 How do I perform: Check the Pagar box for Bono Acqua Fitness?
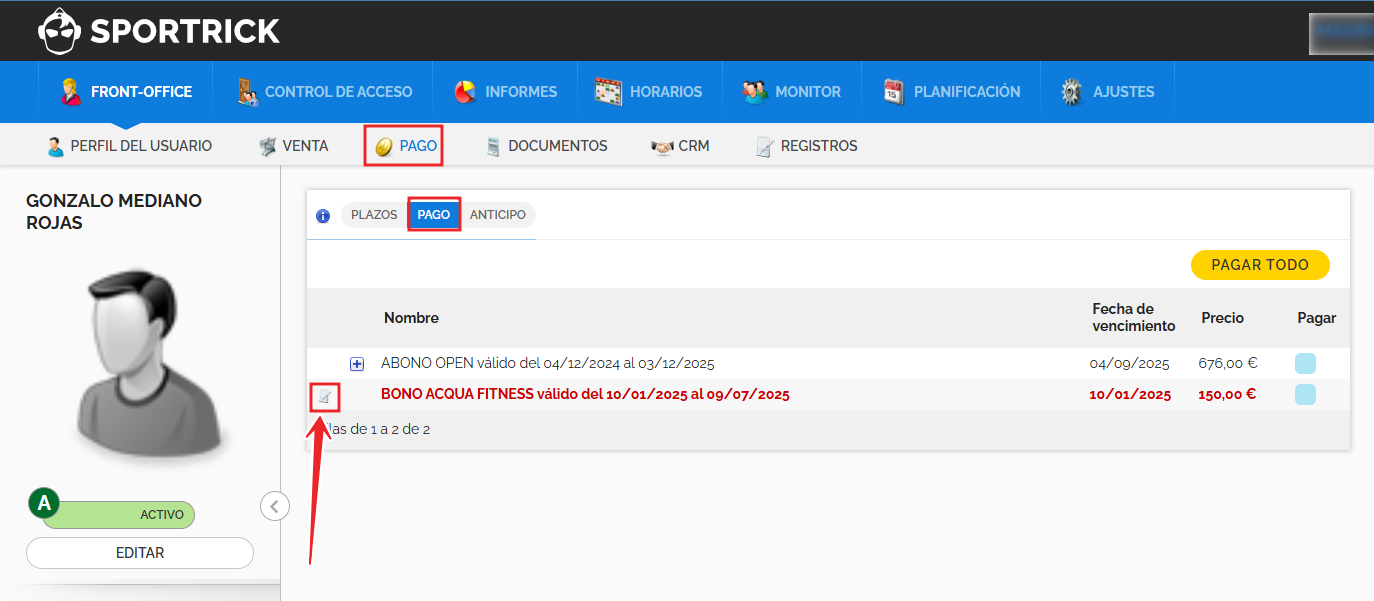1305,394
